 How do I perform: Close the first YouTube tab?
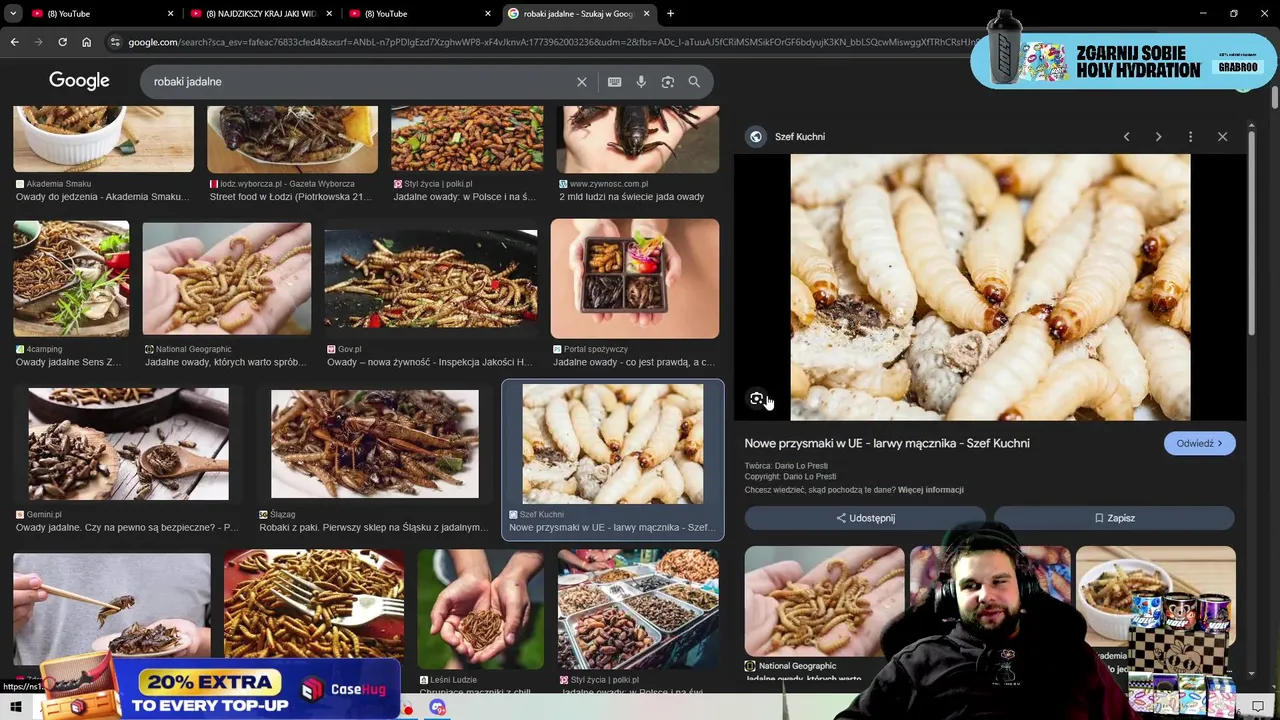tap(170, 14)
